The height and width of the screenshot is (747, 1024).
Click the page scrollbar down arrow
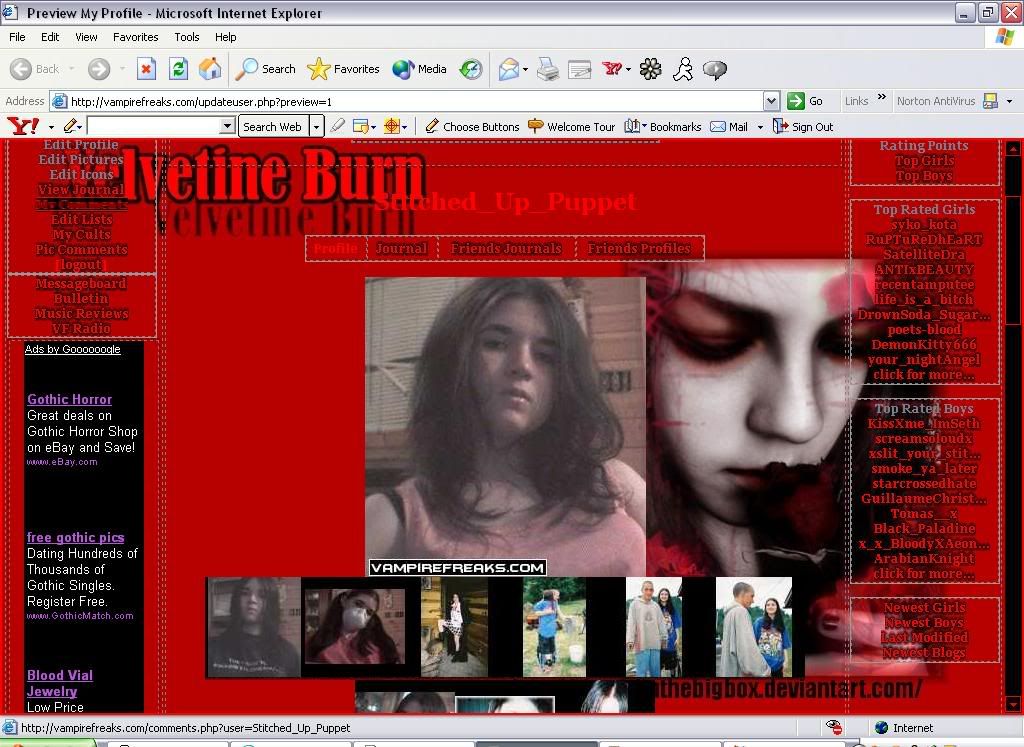click(x=1013, y=704)
